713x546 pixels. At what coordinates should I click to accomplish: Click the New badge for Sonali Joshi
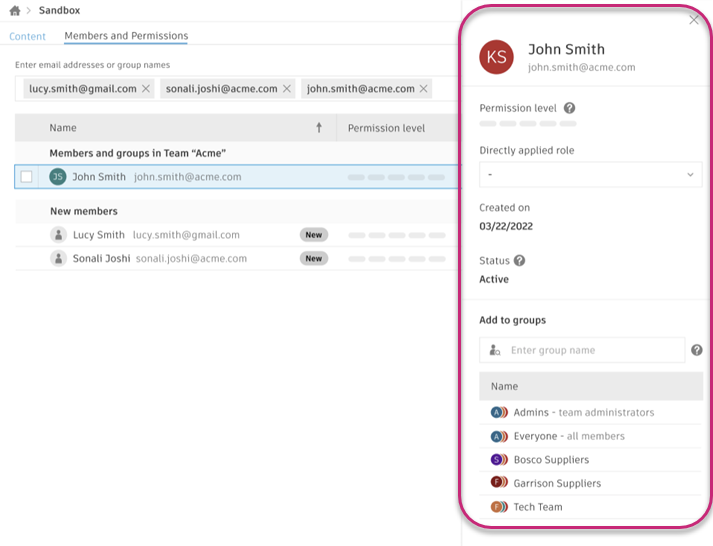[x=314, y=258]
